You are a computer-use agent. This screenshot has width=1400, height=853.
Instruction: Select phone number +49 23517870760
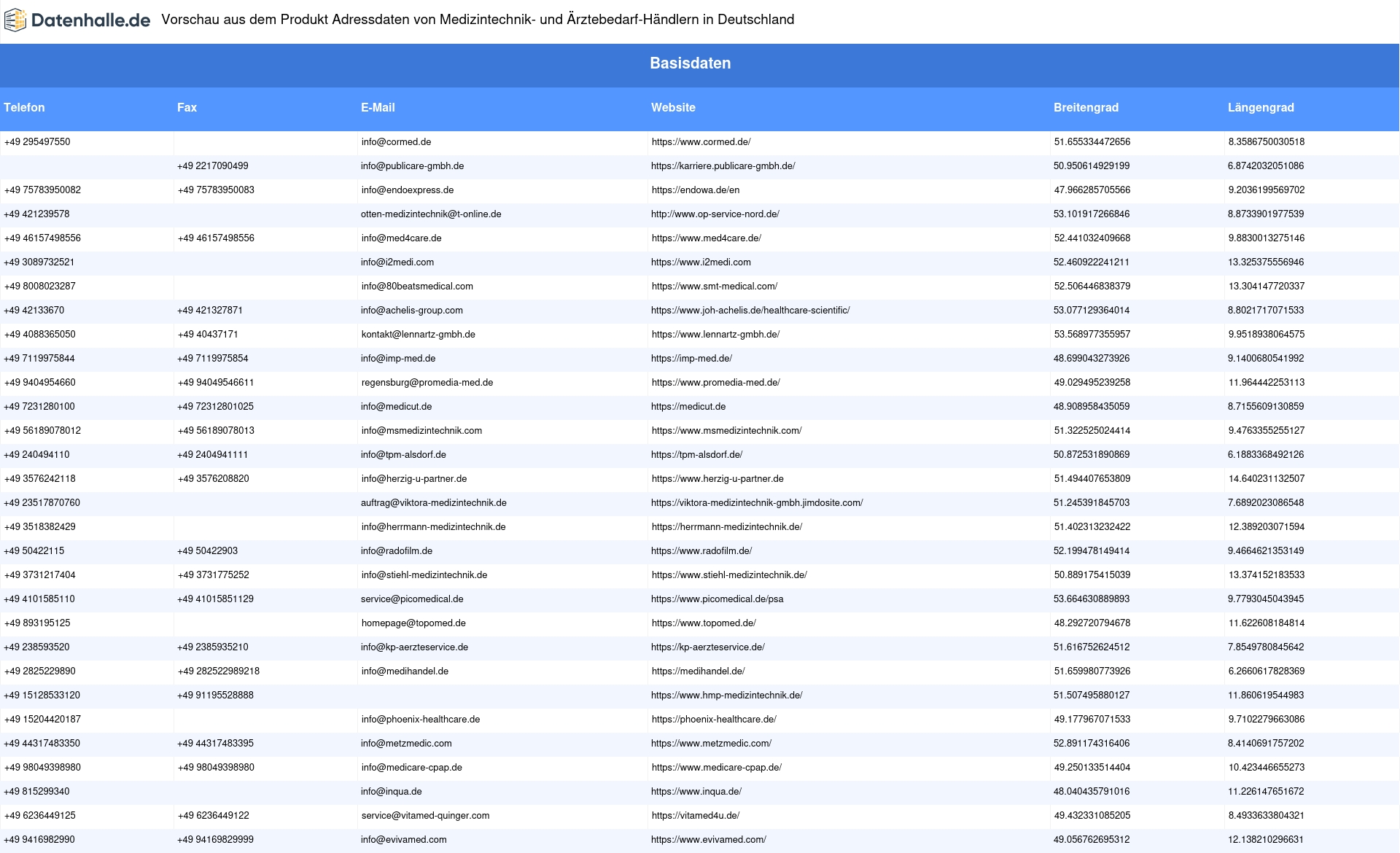pyautogui.click(x=42, y=503)
